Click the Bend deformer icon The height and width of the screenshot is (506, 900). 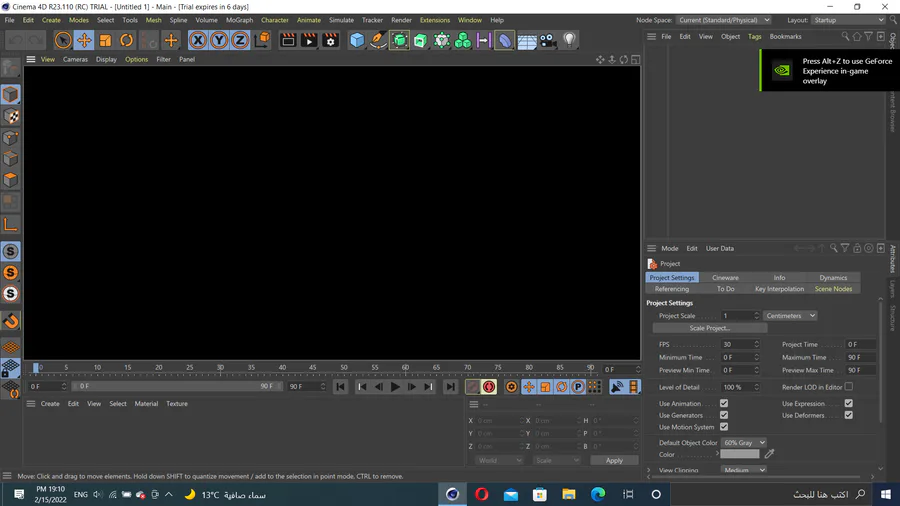click(505, 40)
